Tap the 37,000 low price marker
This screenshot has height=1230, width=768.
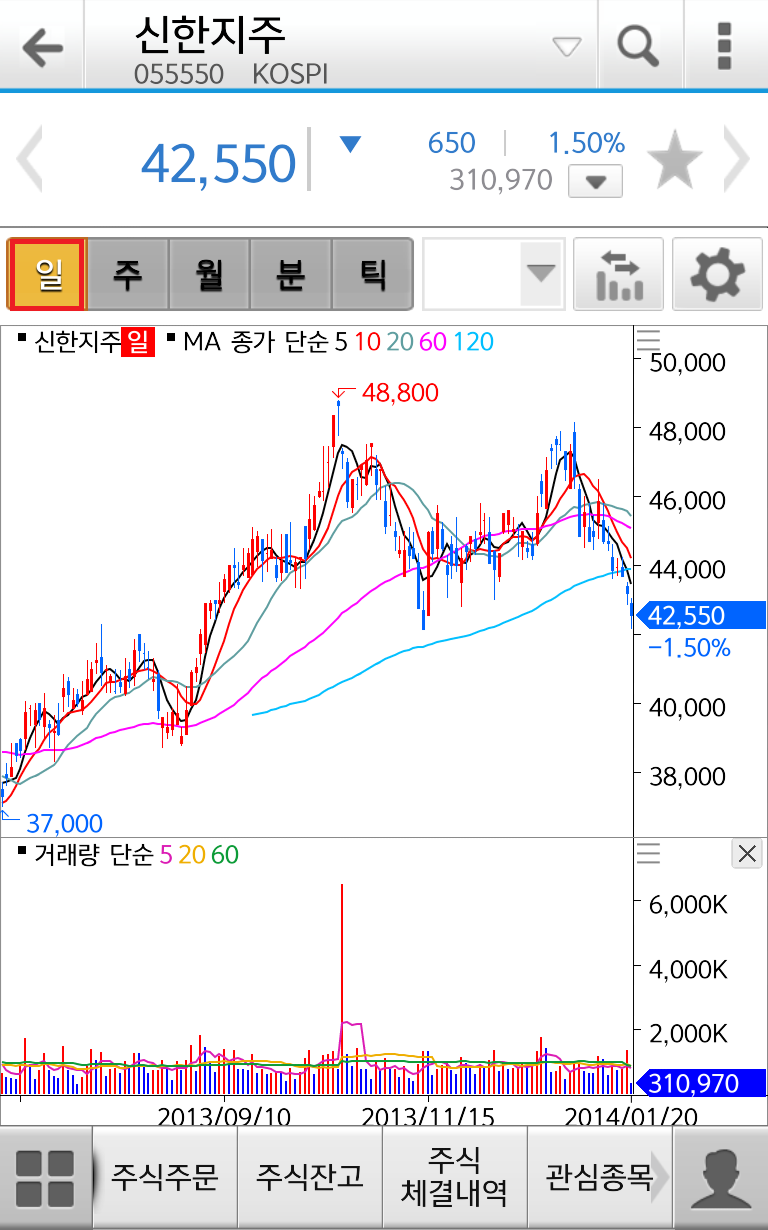click(64, 824)
